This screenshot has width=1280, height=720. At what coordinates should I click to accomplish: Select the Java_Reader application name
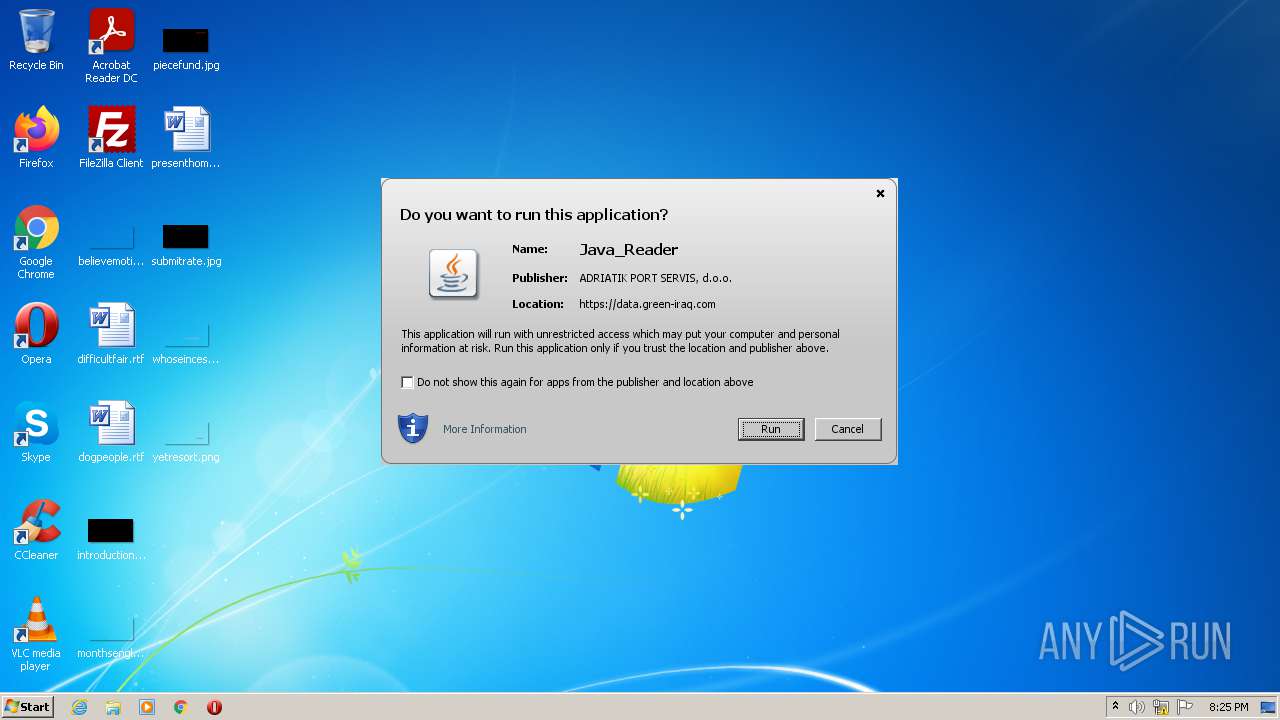[628, 250]
